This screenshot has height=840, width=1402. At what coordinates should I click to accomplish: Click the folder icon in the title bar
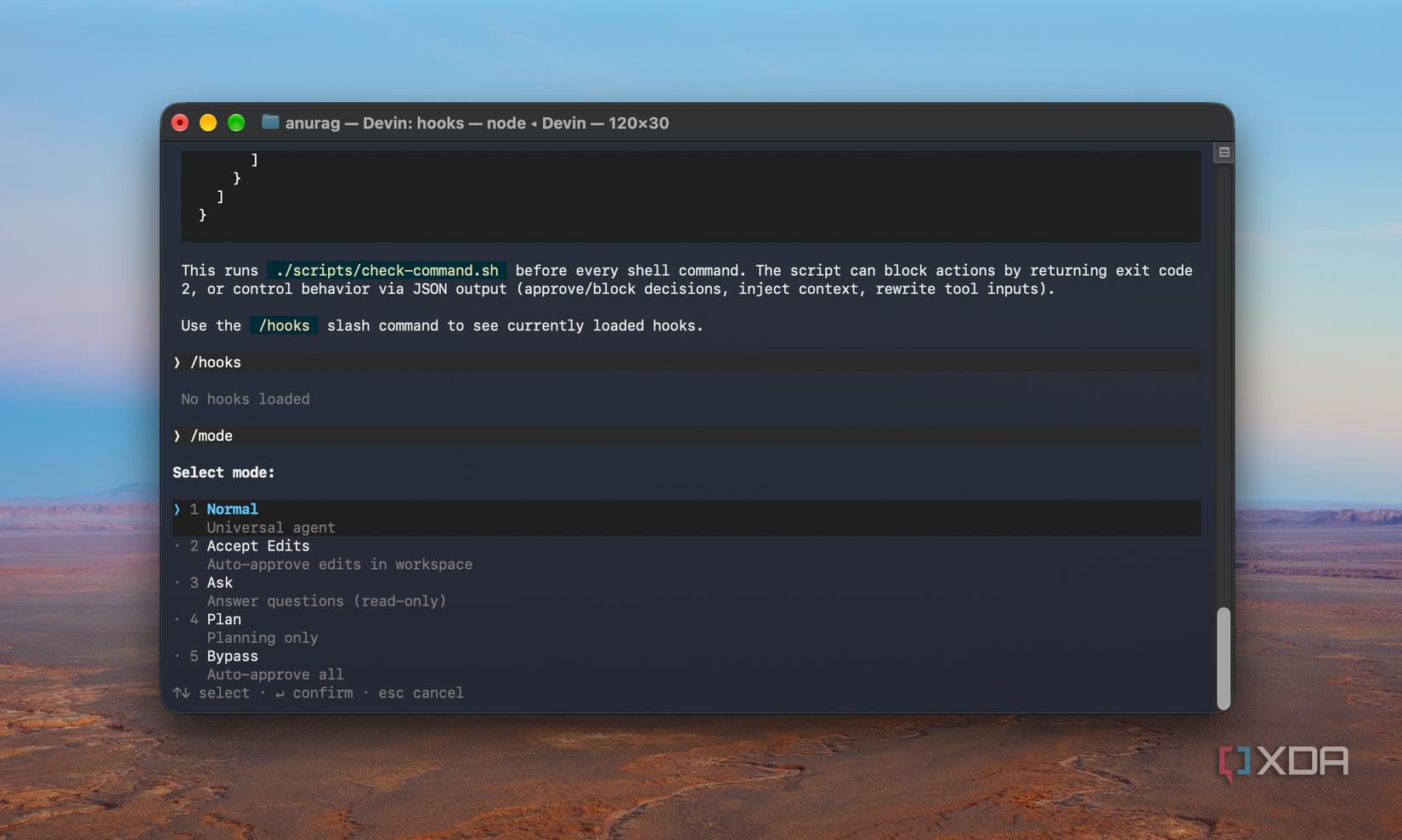point(270,122)
